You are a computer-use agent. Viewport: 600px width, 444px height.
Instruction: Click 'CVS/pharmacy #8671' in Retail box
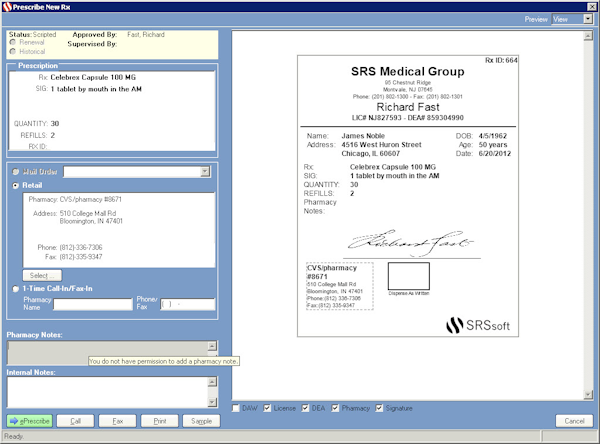point(90,199)
